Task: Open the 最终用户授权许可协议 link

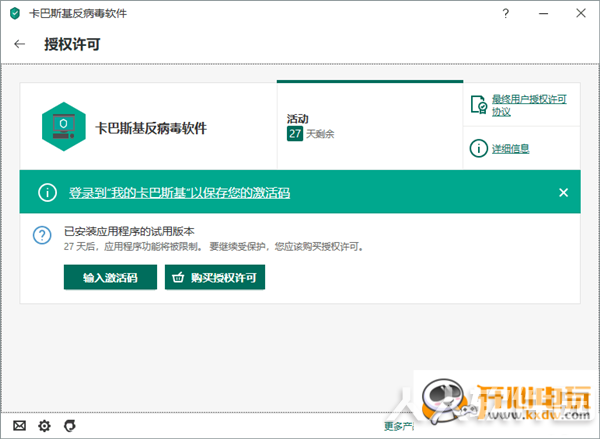Action: 529,105
